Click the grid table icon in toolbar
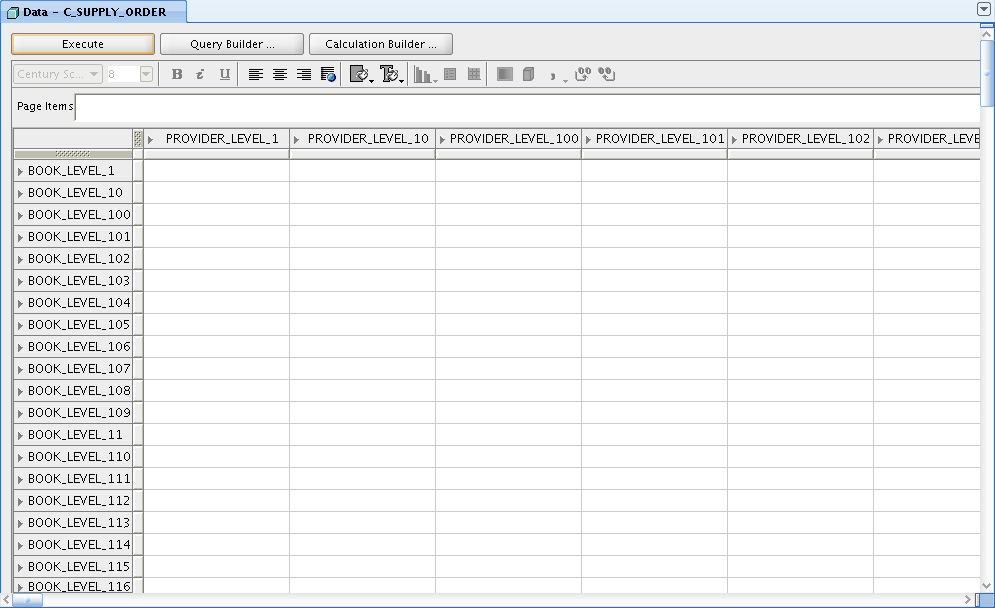 click(x=474, y=74)
